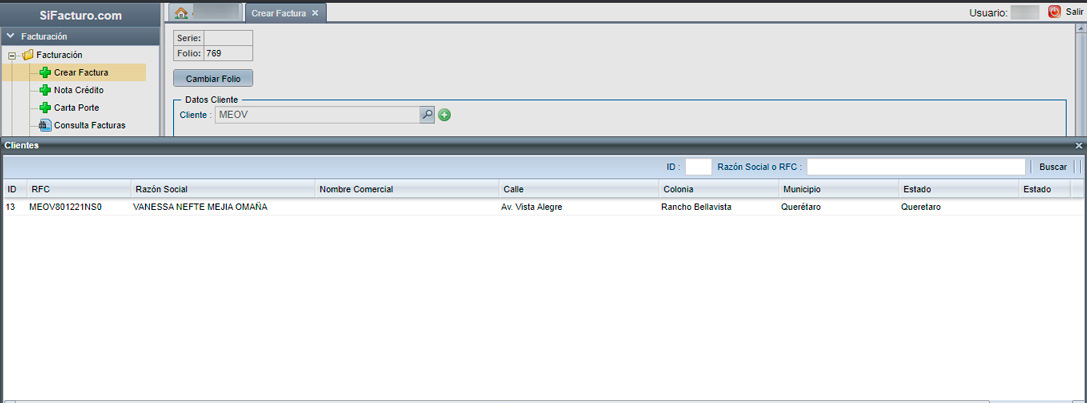Switch to the Crear Factura tab

277,13
